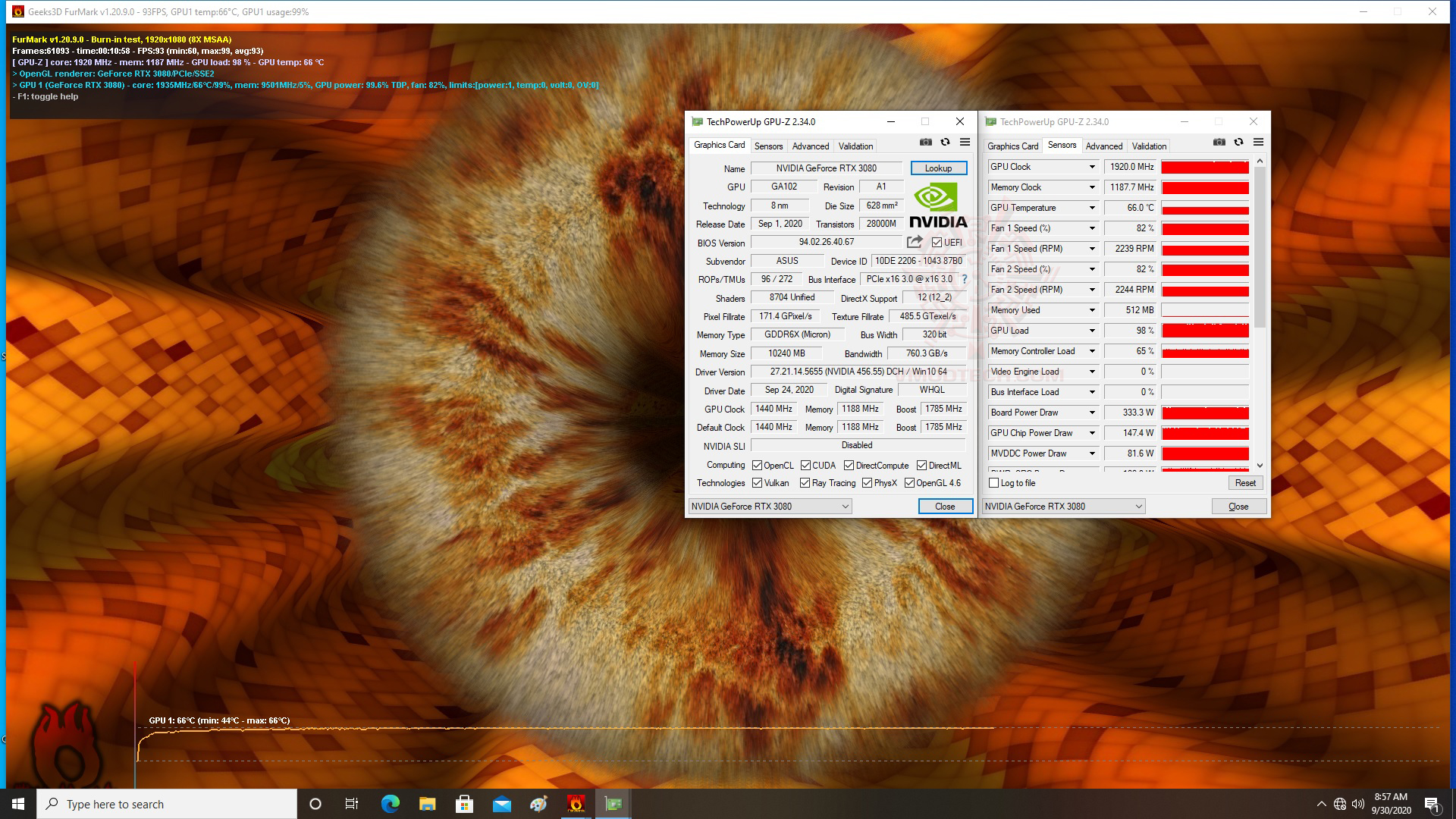1456x819 pixels.
Task: Switch to the Advanced tab in Graphics Card window
Action: click(x=810, y=146)
